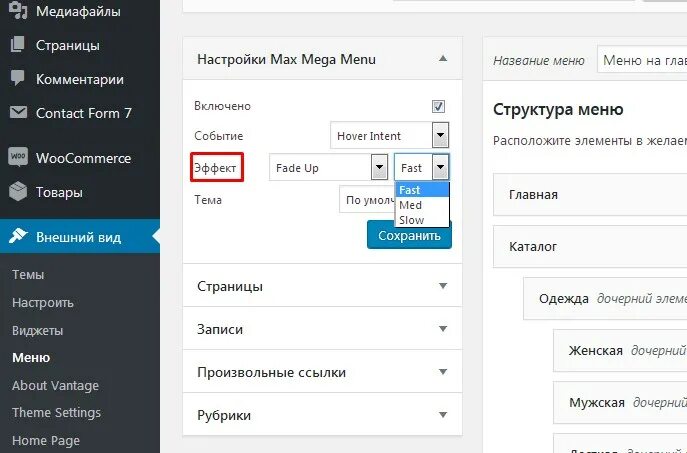Click the Товары box icon
687x453 pixels.
(18, 191)
